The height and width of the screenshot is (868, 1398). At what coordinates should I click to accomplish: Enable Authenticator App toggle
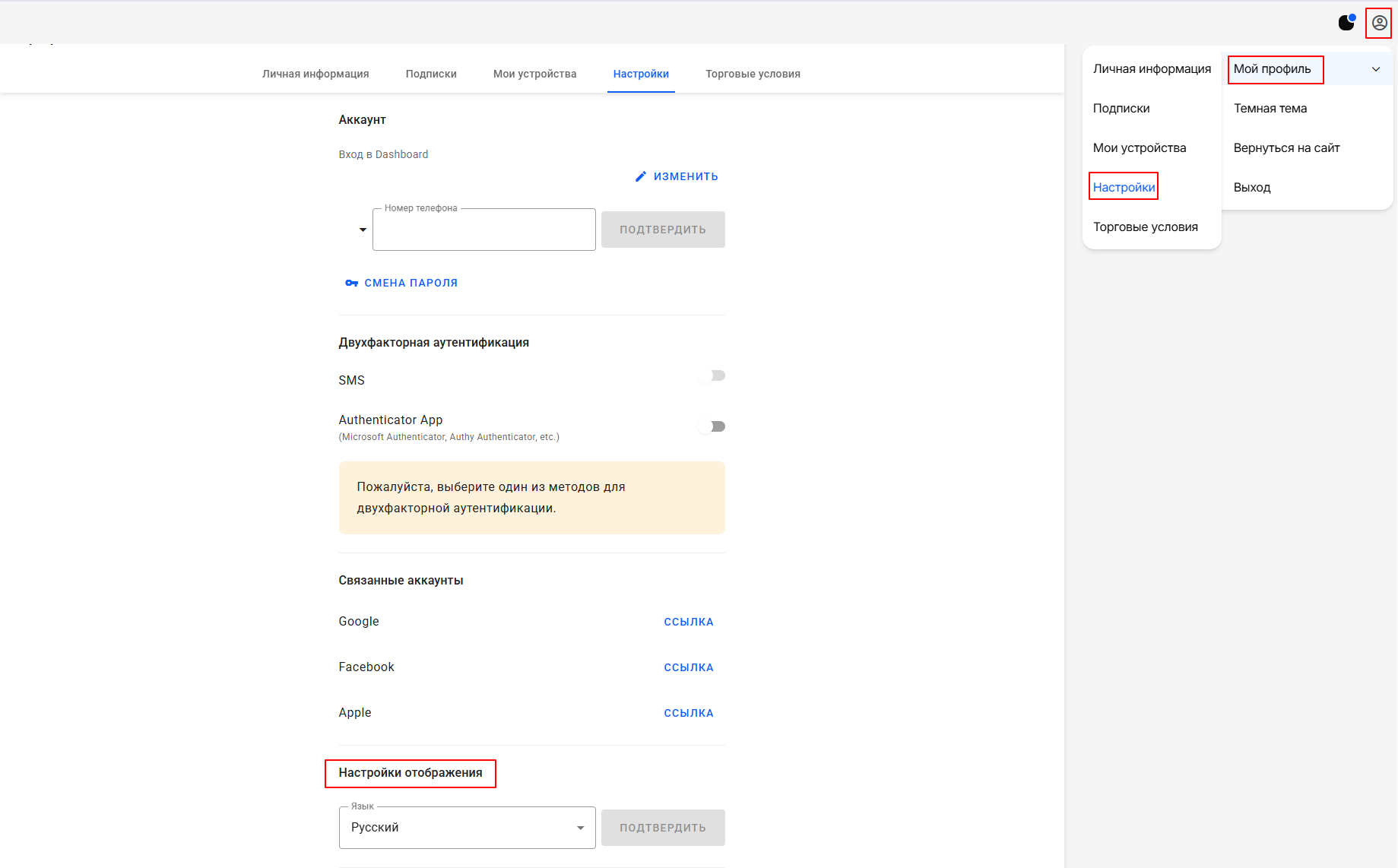[x=712, y=426]
